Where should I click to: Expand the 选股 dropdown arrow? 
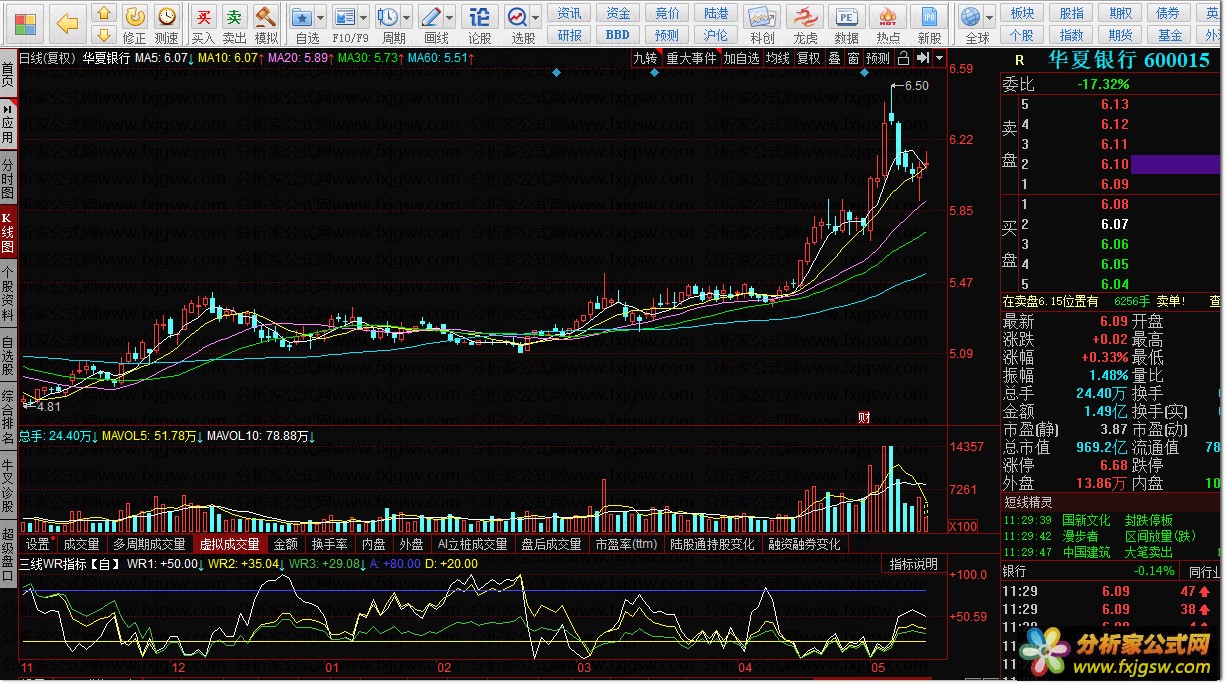[x=536, y=17]
